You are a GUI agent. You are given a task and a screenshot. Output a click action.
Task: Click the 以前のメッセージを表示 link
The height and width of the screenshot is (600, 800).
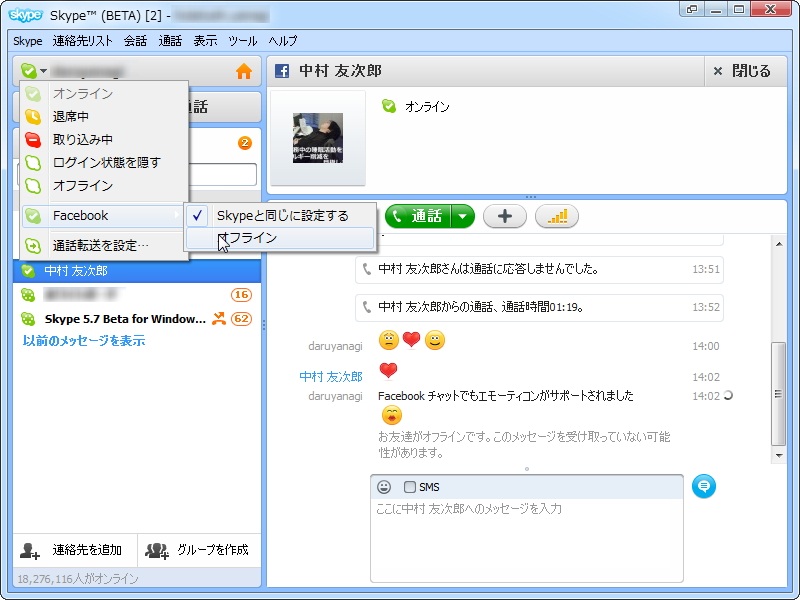tap(84, 340)
